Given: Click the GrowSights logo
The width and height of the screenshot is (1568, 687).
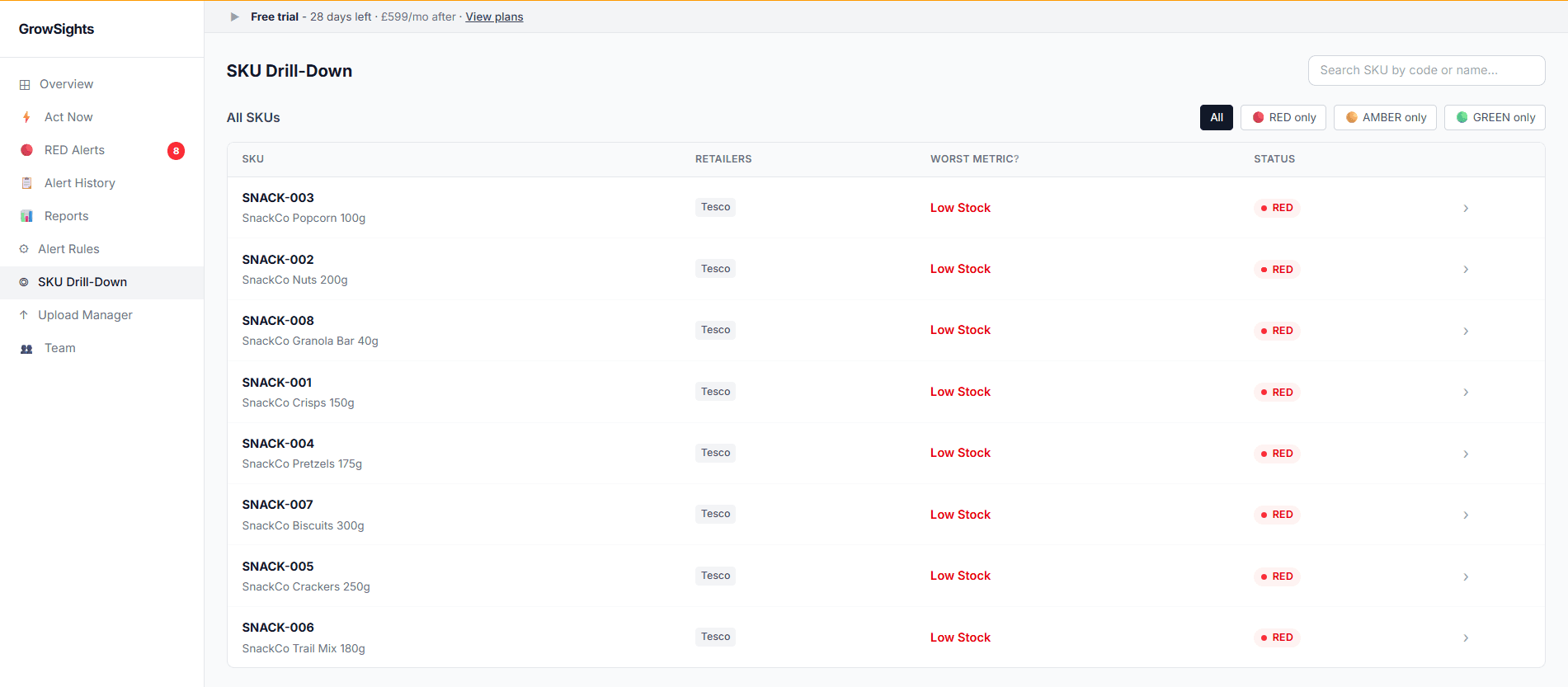Looking at the screenshot, I should point(56,29).
